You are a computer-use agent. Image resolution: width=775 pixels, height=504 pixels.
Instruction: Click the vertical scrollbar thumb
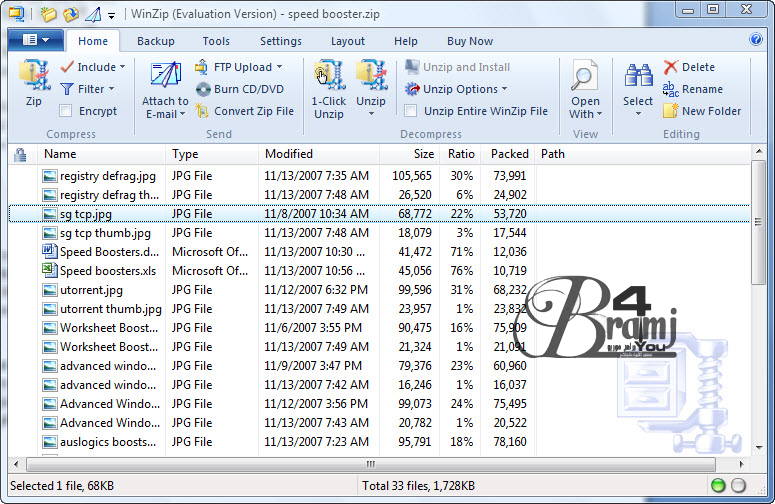coord(758,221)
